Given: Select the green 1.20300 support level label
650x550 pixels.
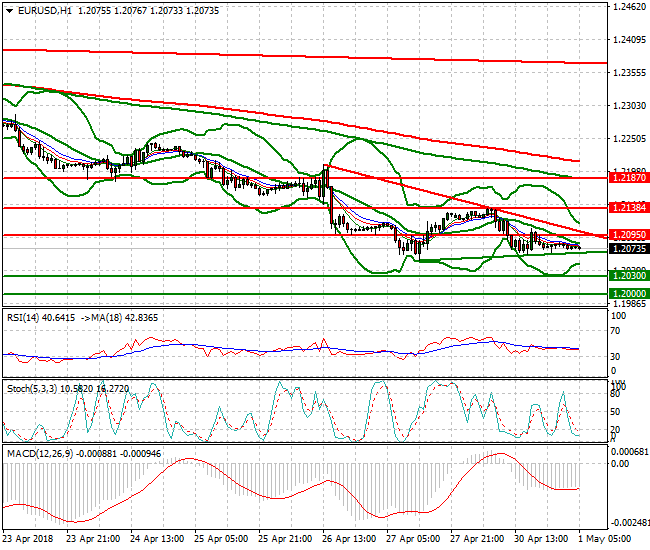Looking at the screenshot, I should [x=629, y=276].
